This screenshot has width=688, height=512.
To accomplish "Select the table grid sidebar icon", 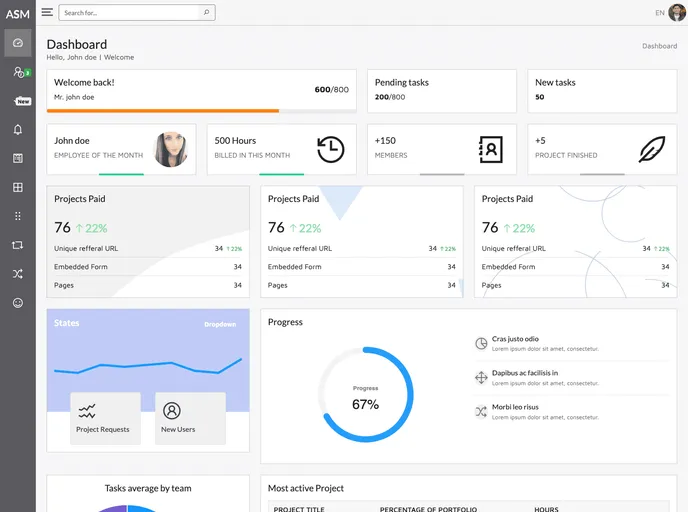I will click(18, 187).
